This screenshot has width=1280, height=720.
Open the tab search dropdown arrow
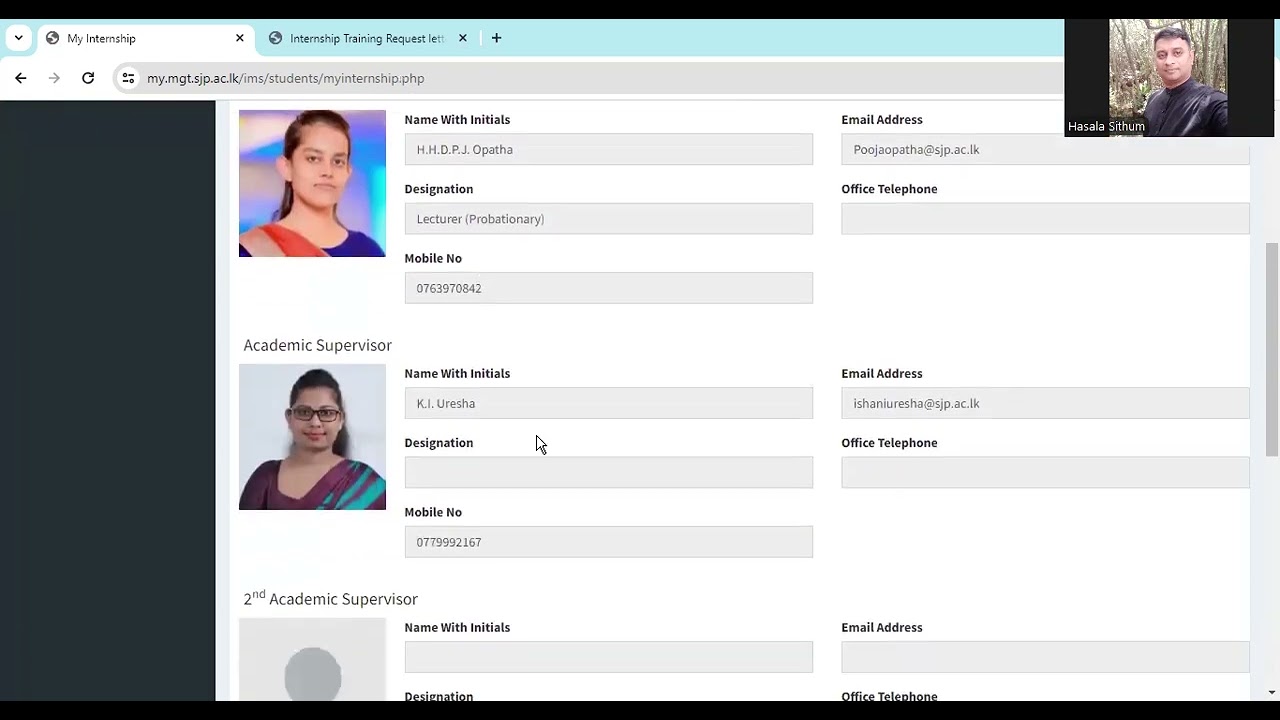tap(18, 38)
